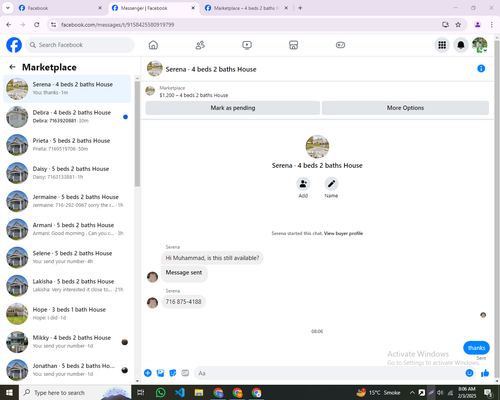This screenshot has height=400, width=500.
Task: Open the $1,200 - 4 beds 2 baths House listing
Action: pyautogui.click(x=194, y=95)
